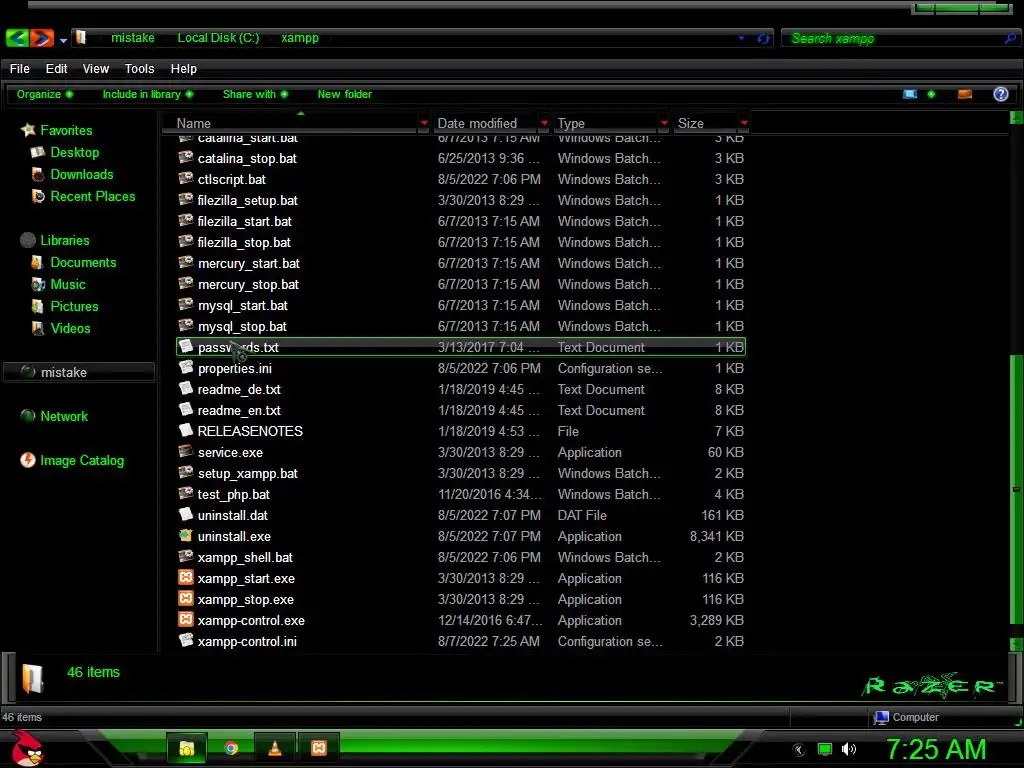Toggle the preview pane icon
Screen dimensions: 1024x768
[x=965, y=94]
